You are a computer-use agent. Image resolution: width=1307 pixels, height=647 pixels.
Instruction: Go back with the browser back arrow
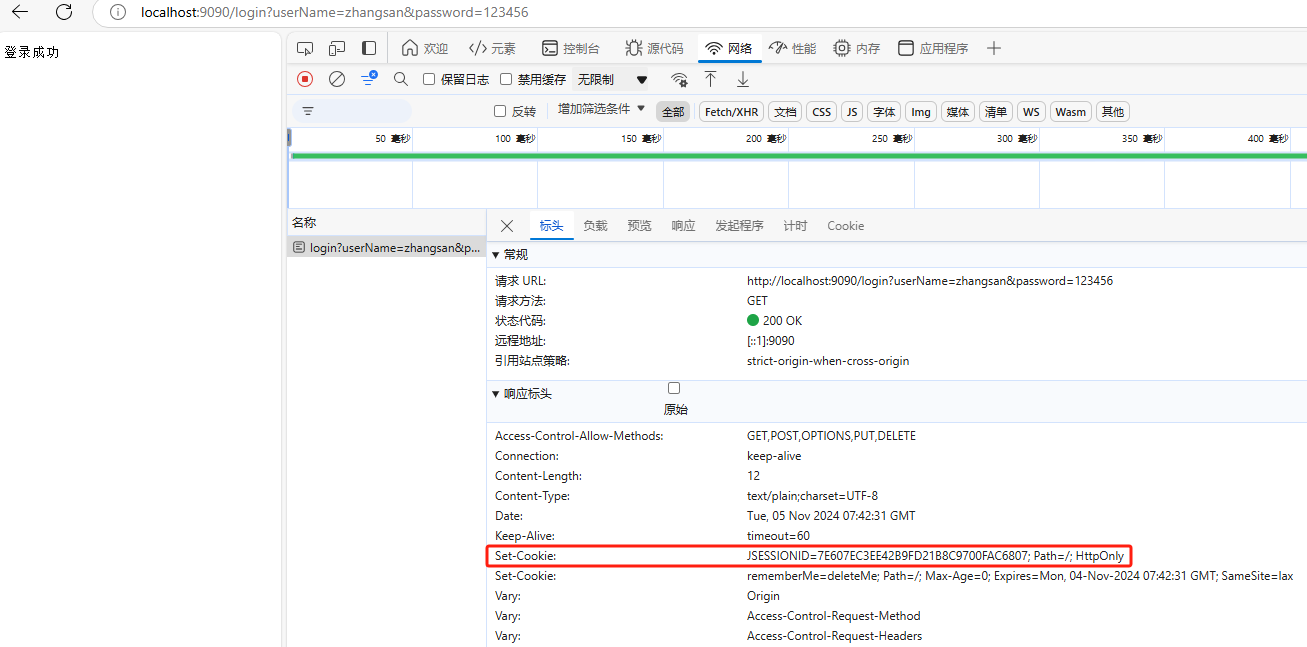coord(20,12)
